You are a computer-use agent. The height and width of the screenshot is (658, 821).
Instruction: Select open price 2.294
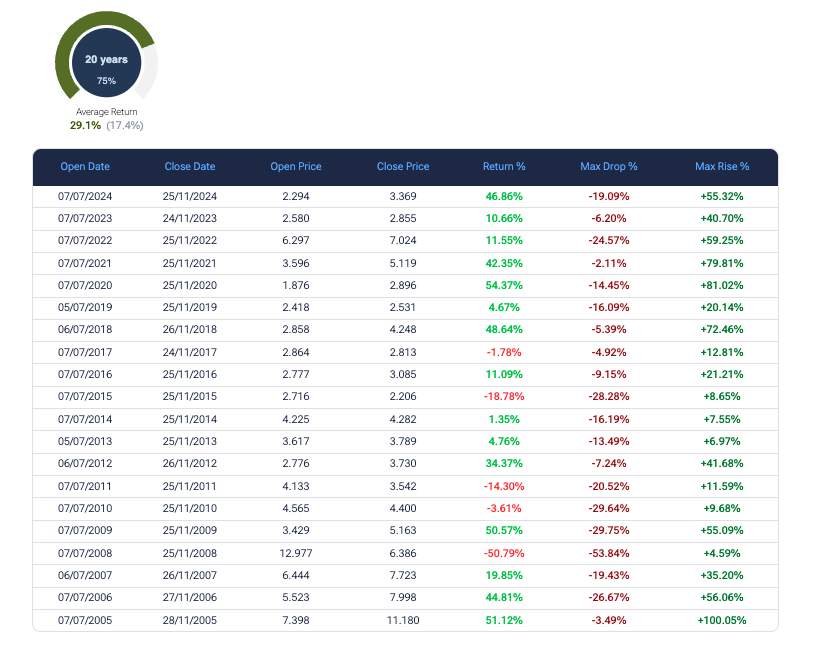point(296,196)
